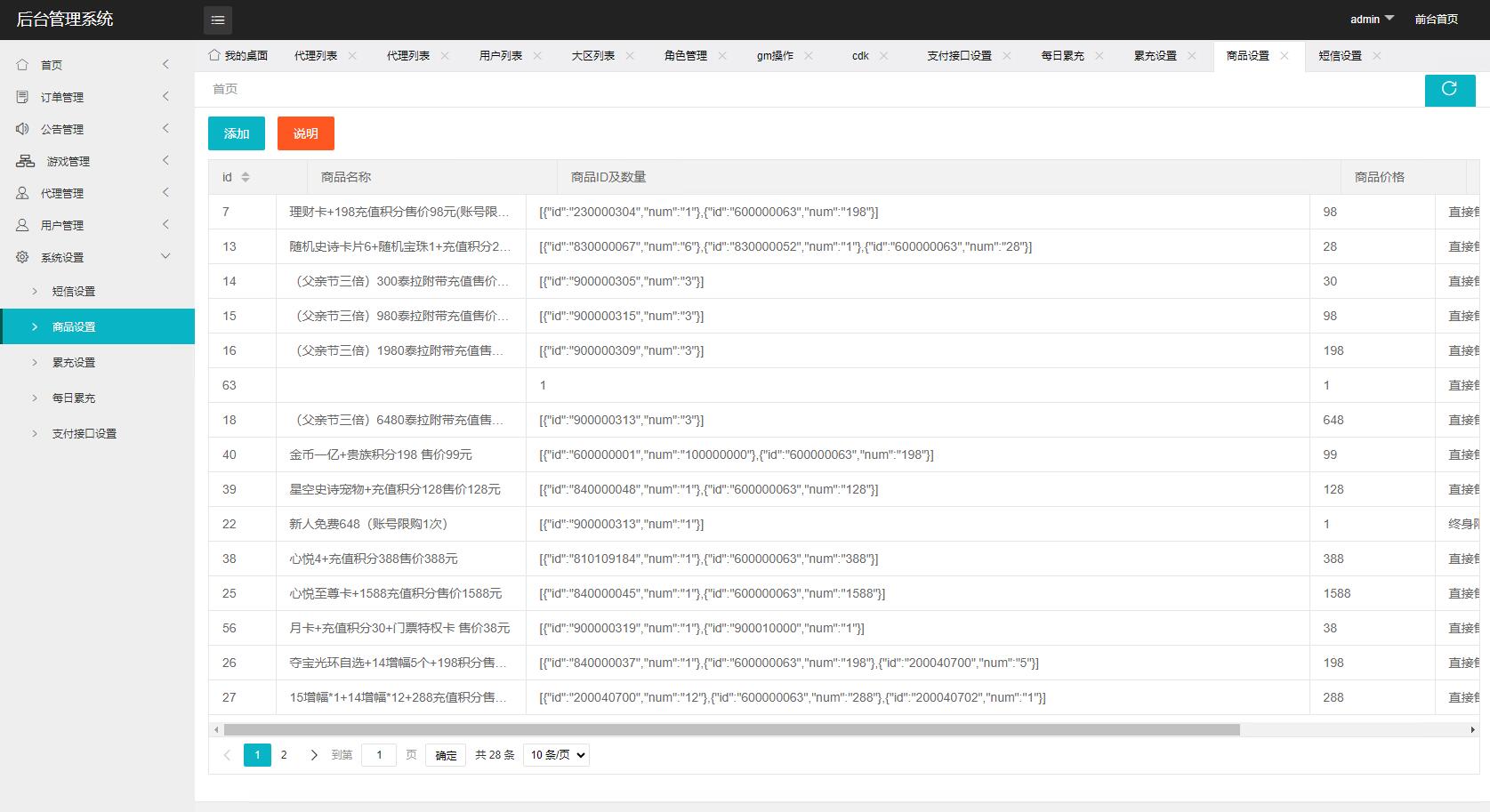Click the hamburger menu toggle icon

coord(218,20)
